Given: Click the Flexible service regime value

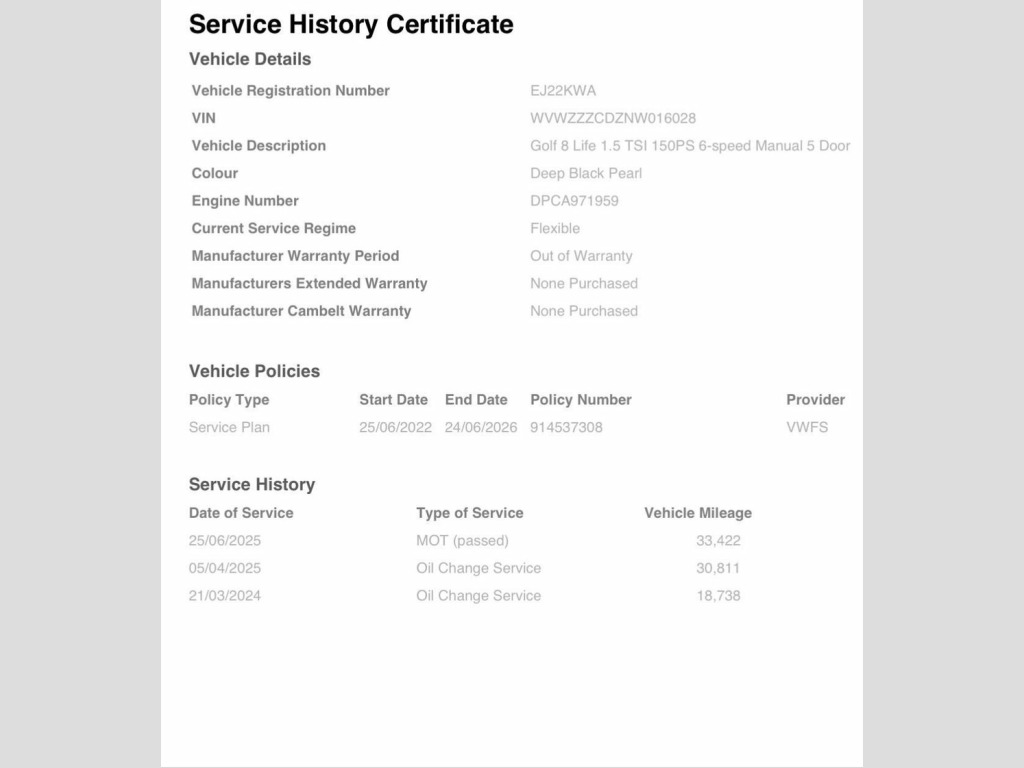Looking at the screenshot, I should click(555, 228).
